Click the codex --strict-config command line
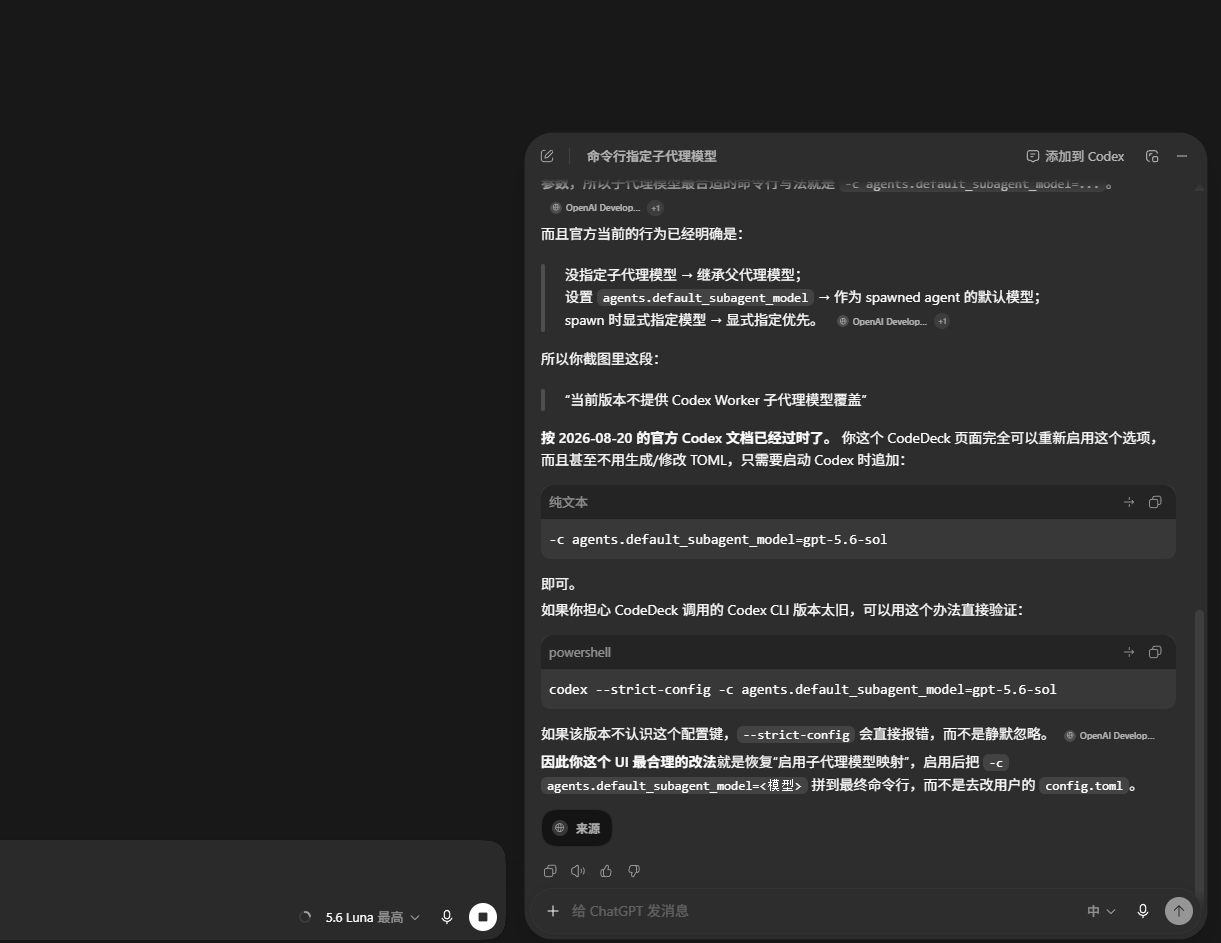 coord(803,689)
